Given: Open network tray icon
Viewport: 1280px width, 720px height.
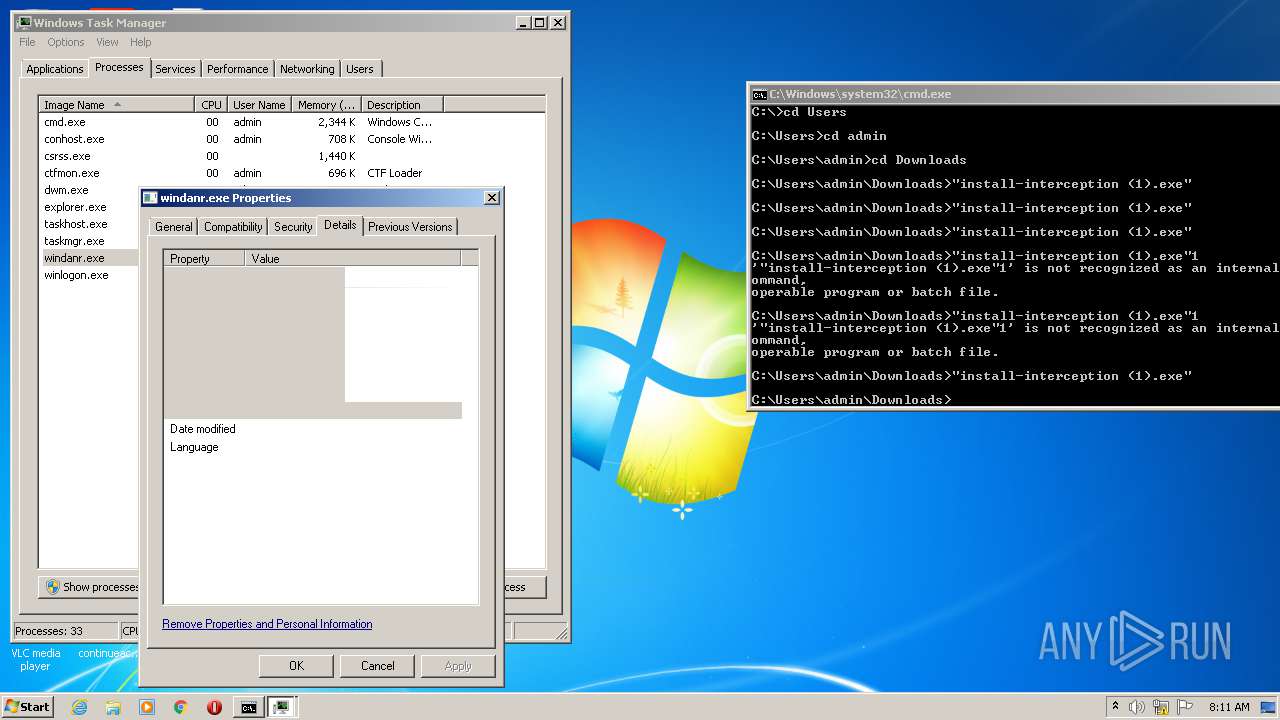Looking at the screenshot, I should point(1161,707).
